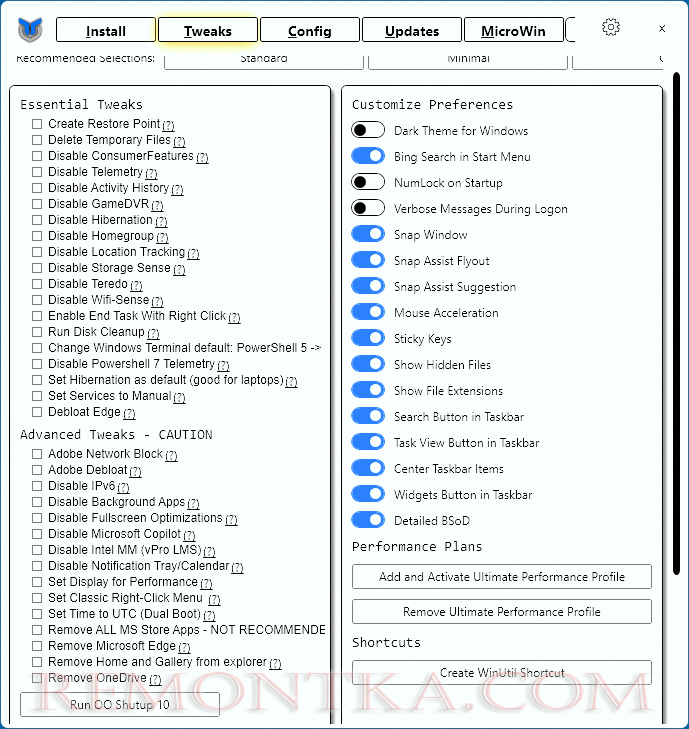Click the (?) next to Adobe Debloat

tap(135, 471)
